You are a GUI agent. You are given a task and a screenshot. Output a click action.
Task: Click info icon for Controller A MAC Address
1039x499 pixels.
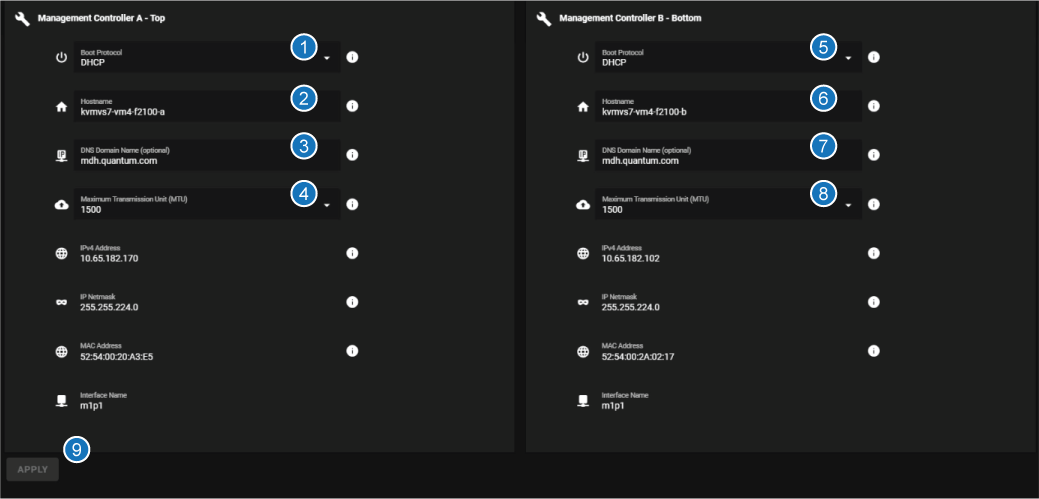click(352, 351)
